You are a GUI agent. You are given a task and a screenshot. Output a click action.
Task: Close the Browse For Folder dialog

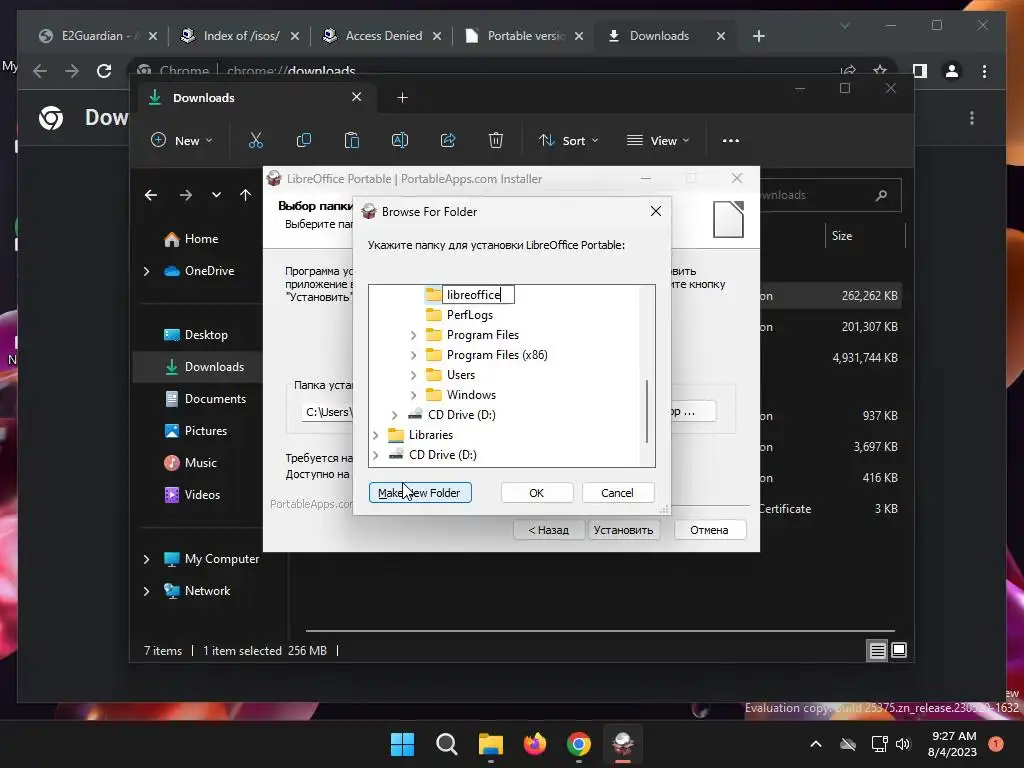pyautogui.click(x=656, y=211)
